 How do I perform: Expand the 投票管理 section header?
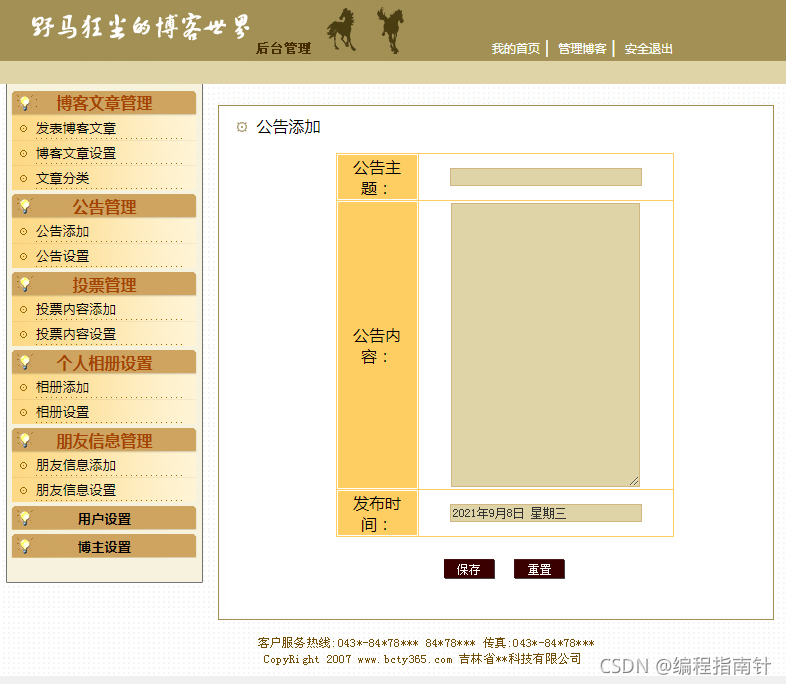coord(104,284)
